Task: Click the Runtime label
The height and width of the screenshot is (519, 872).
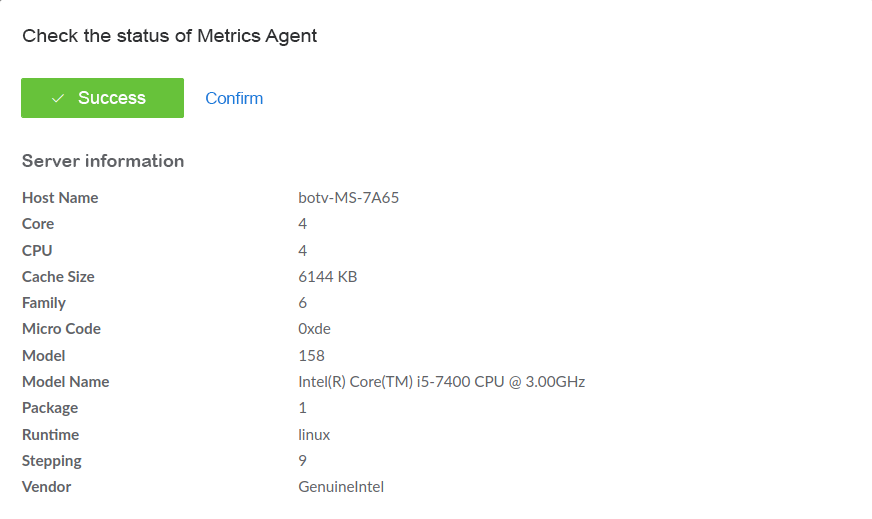Action: tap(51, 435)
